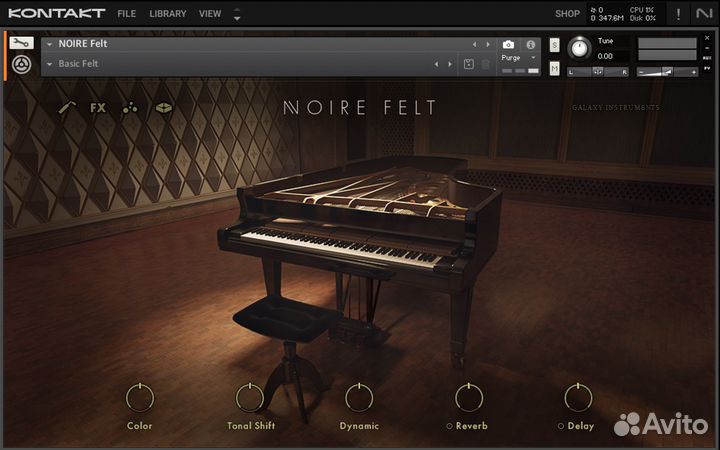This screenshot has width=720, height=450.
Task: Select next NOIRE Felt instrument arrow
Action: [x=488, y=45]
